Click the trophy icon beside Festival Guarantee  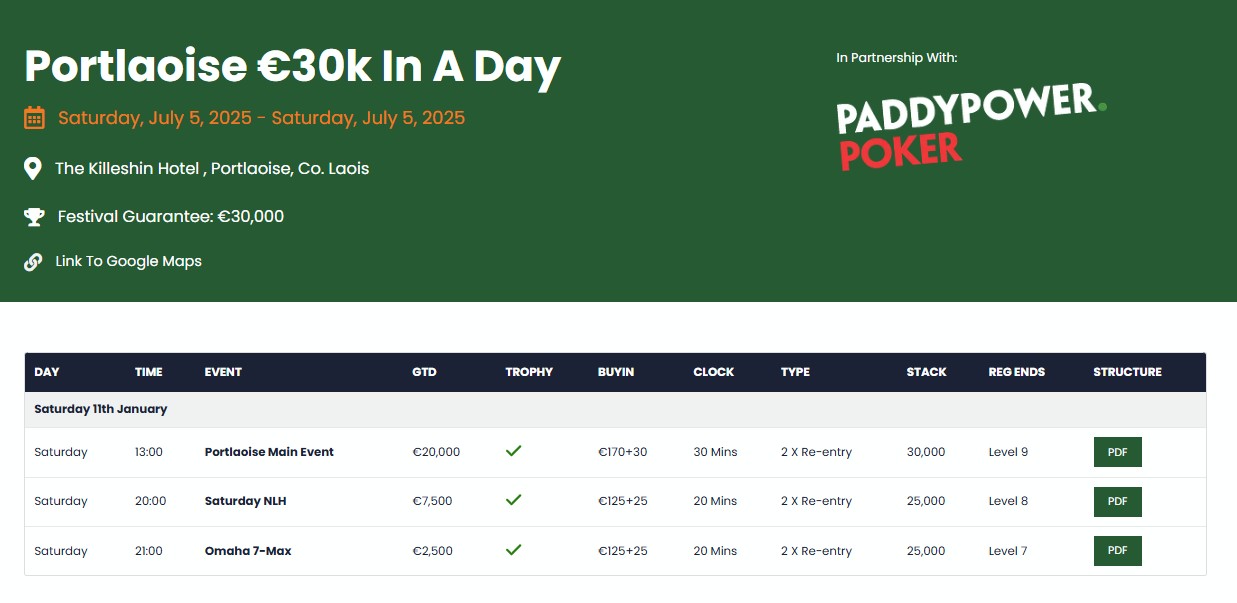click(34, 216)
